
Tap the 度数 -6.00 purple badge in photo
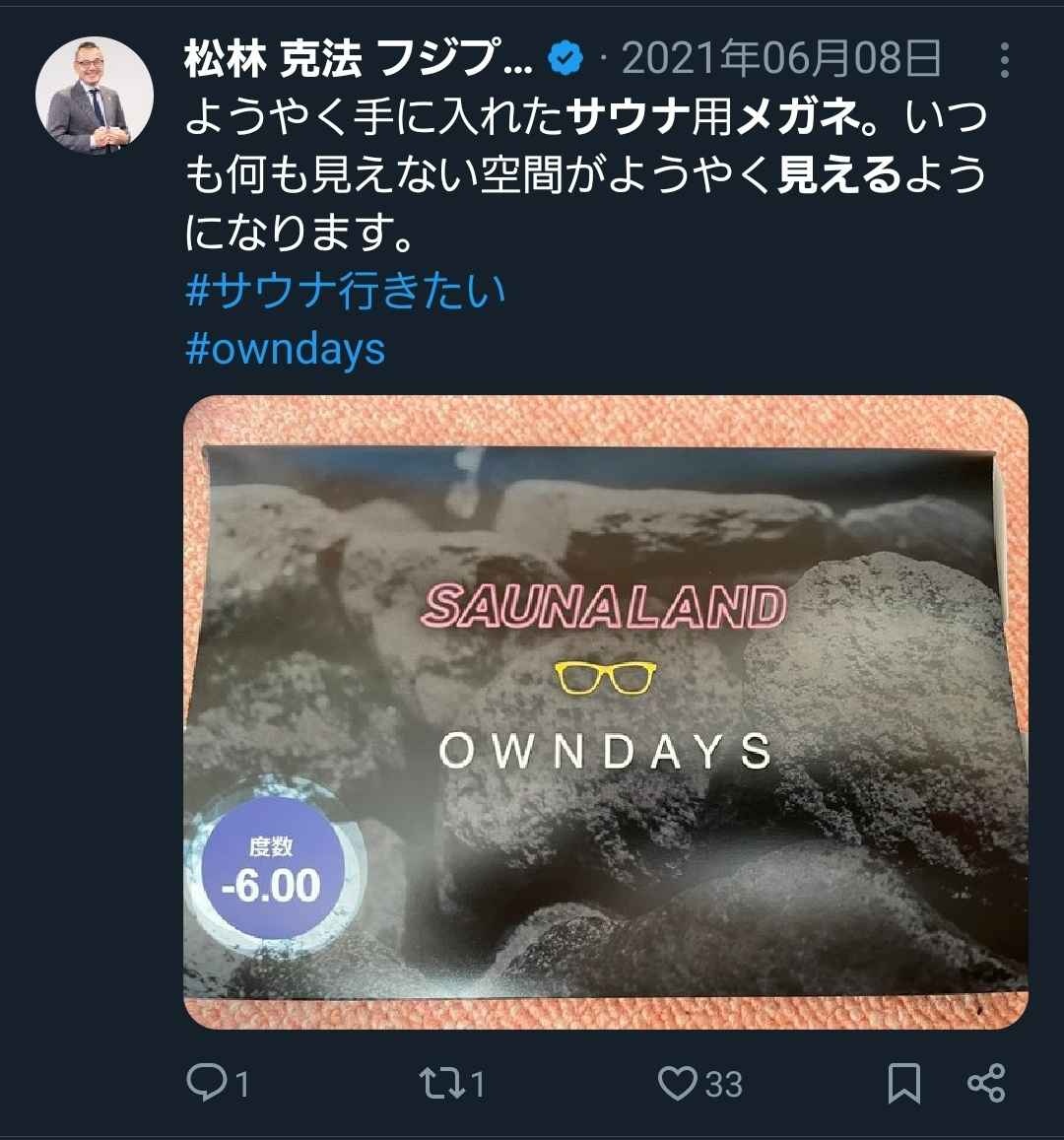[271, 868]
